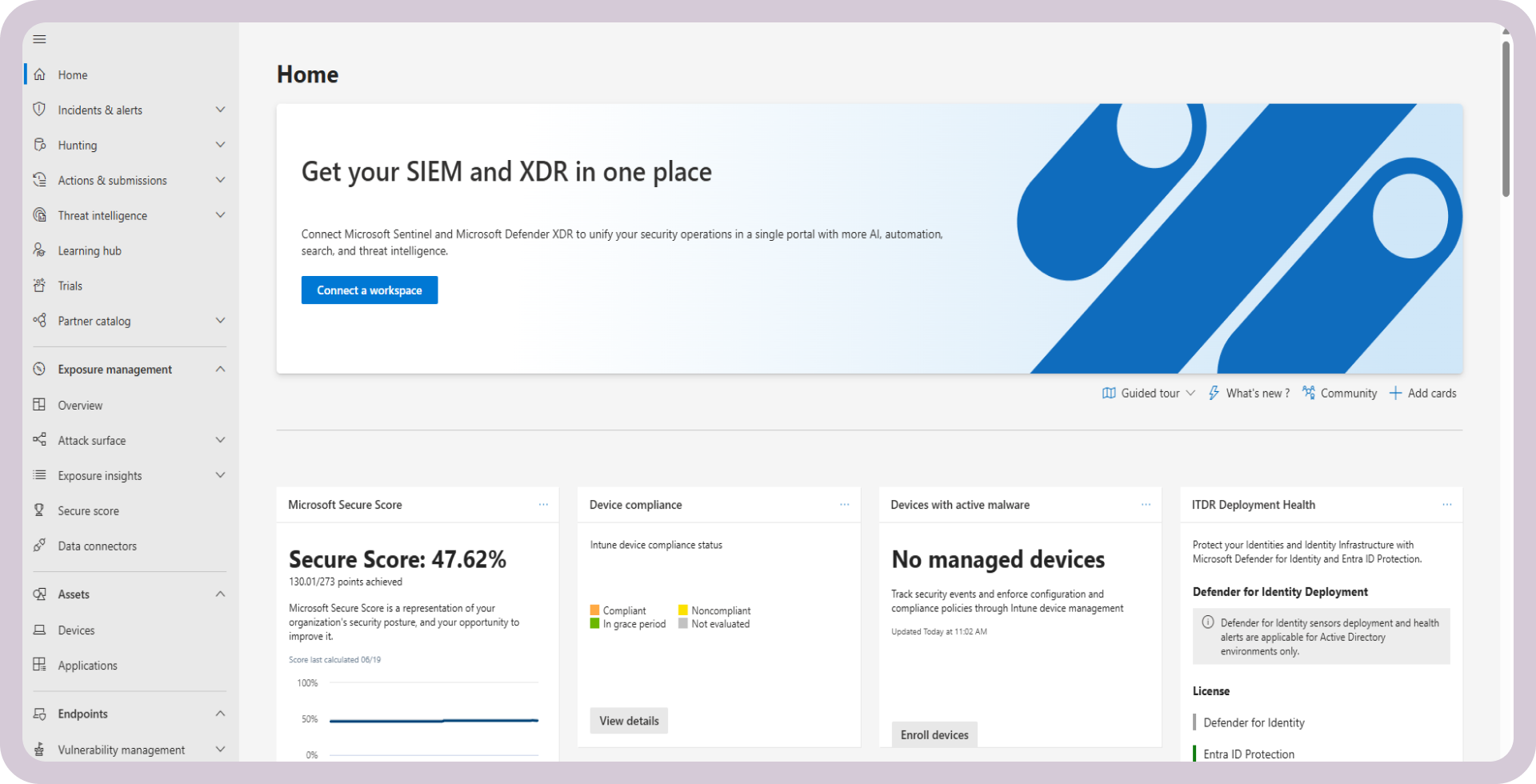
Task: Open the Incidents & alerts sidebar icon
Action: point(40,110)
